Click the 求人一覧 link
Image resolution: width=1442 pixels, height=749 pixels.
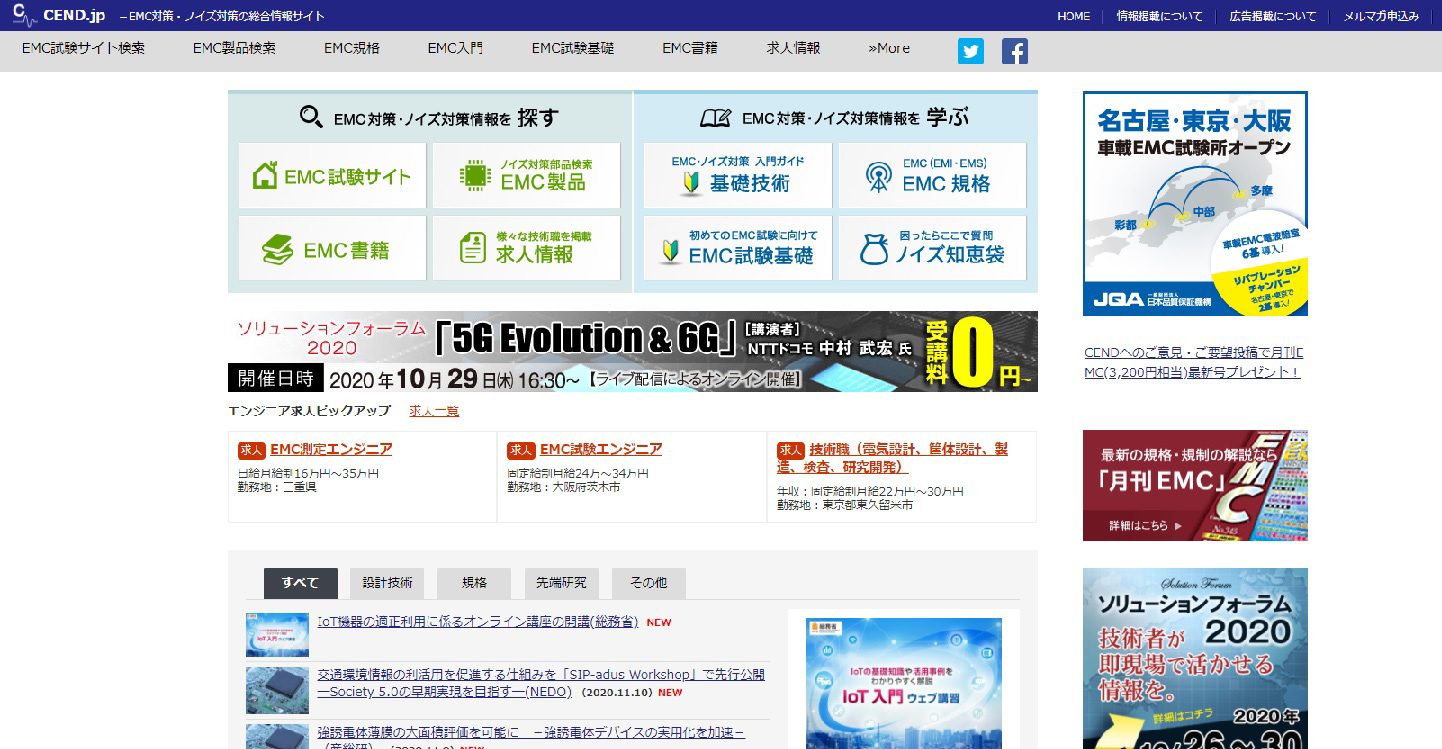tap(434, 411)
